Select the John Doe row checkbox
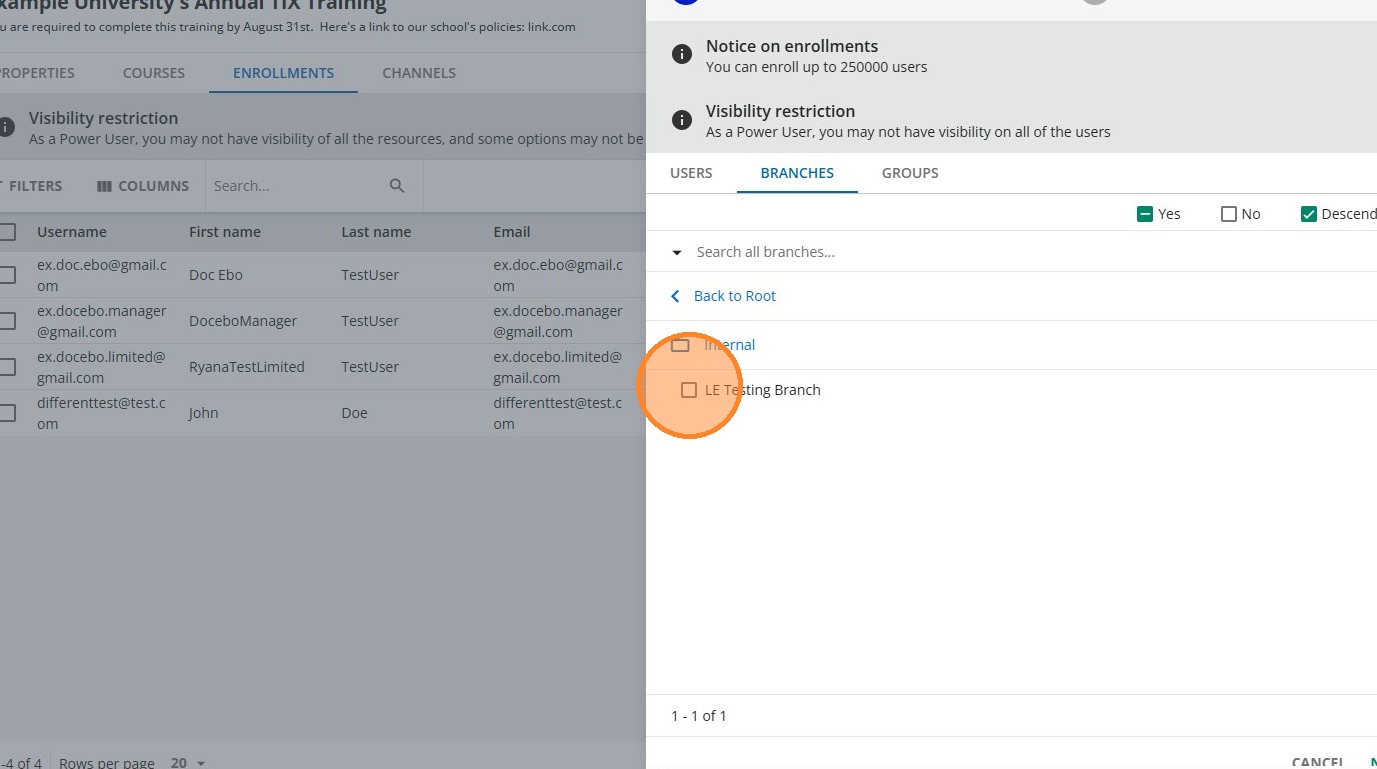This screenshot has height=769, width=1377. coord(8,413)
